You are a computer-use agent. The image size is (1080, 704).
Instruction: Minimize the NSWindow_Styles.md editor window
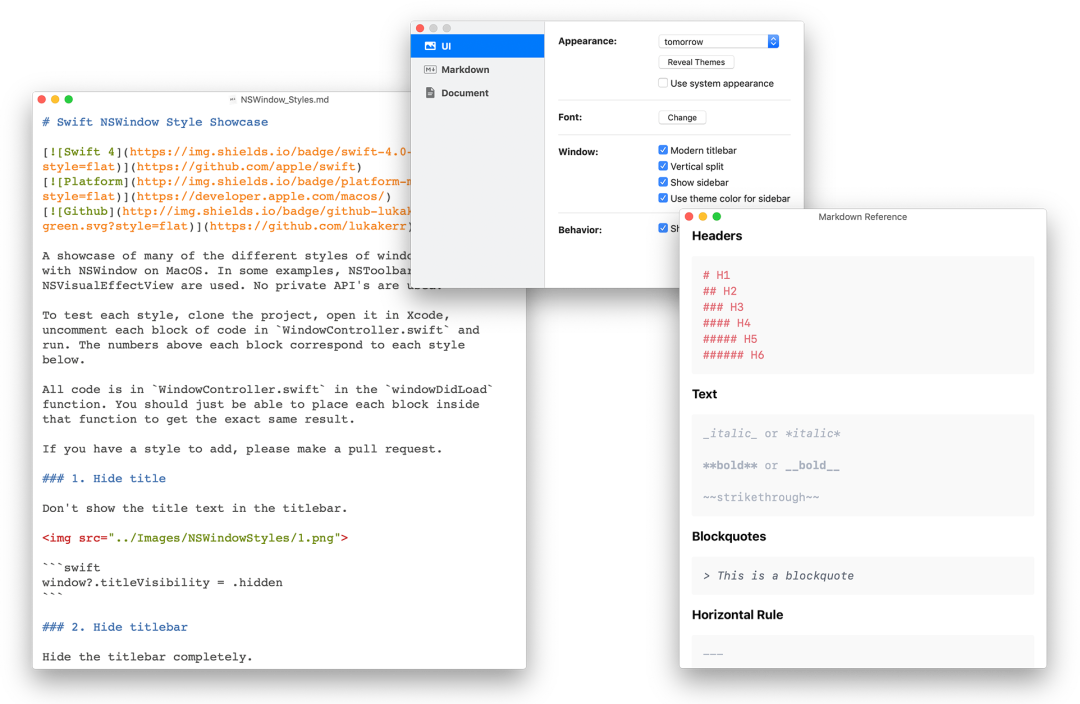[55, 100]
